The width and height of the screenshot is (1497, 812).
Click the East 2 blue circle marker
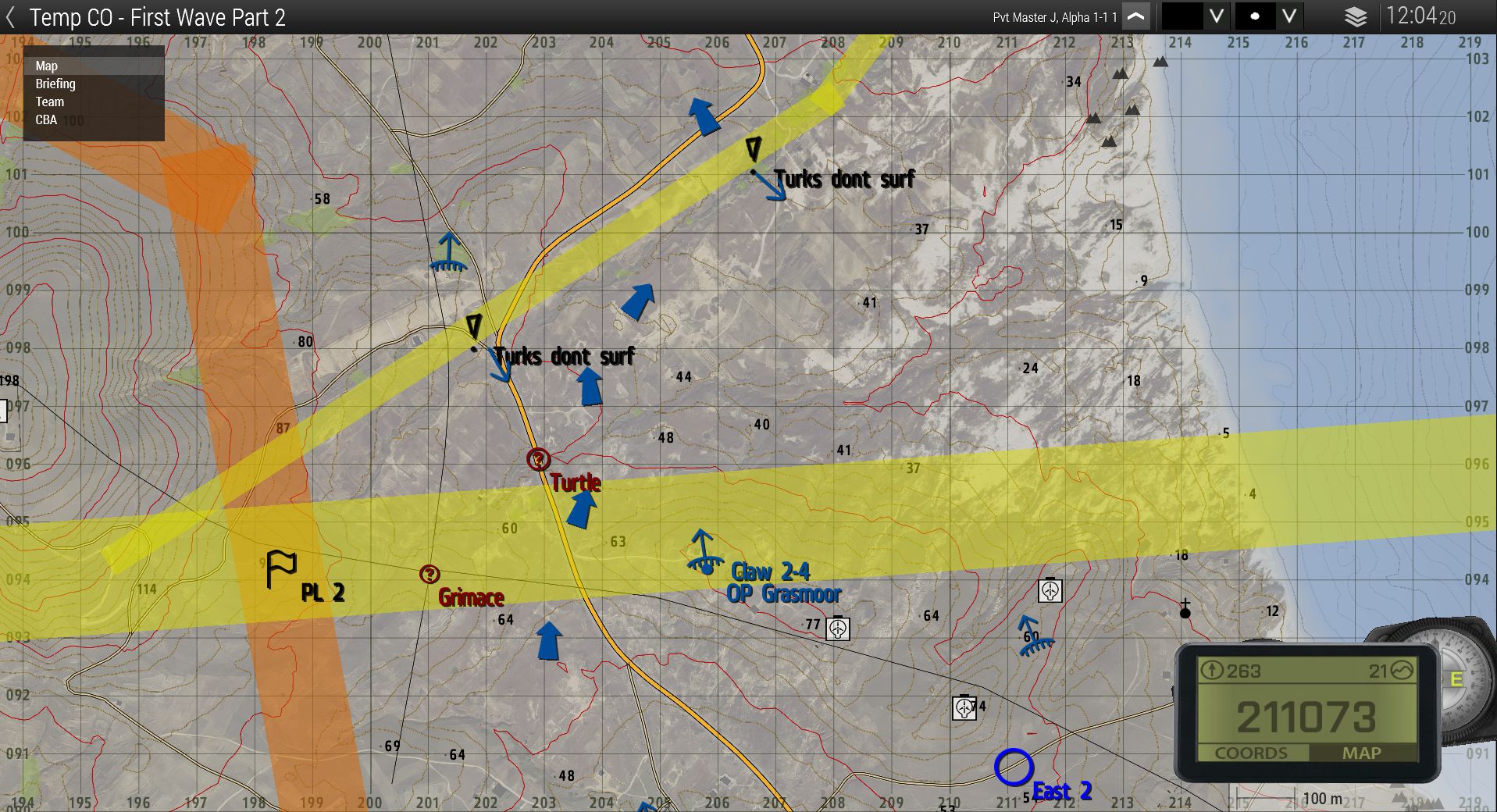pos(1014,767)
